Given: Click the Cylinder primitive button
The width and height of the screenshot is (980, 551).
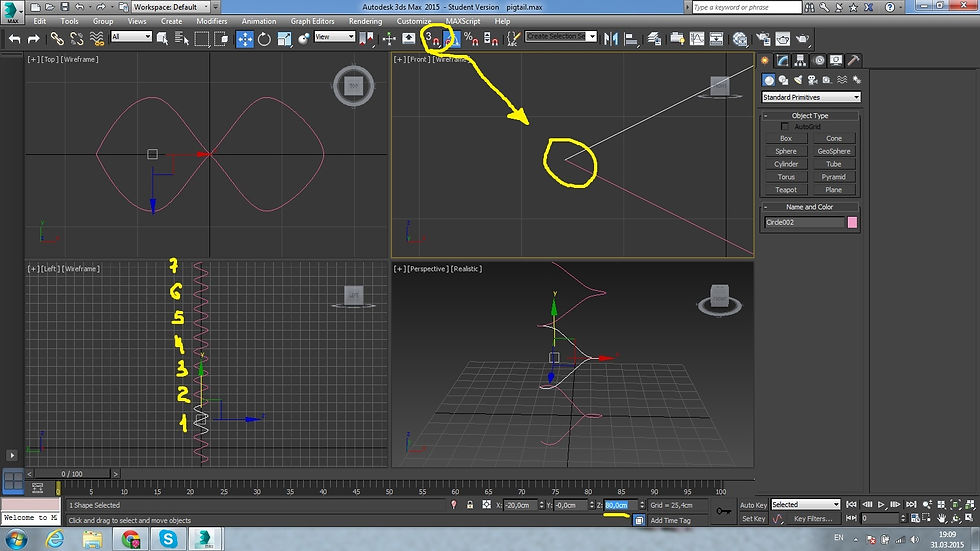Looking at the screenshot, I should coord(786,164).
